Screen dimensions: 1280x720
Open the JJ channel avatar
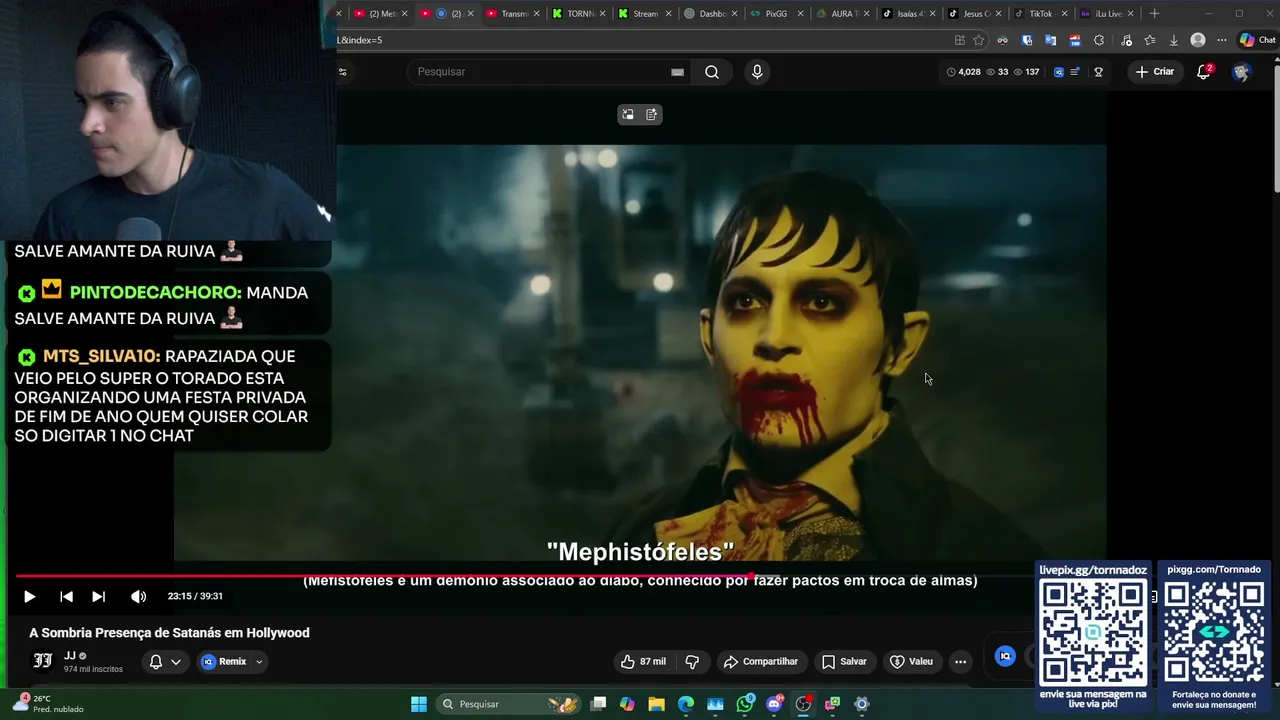[43, 661]
